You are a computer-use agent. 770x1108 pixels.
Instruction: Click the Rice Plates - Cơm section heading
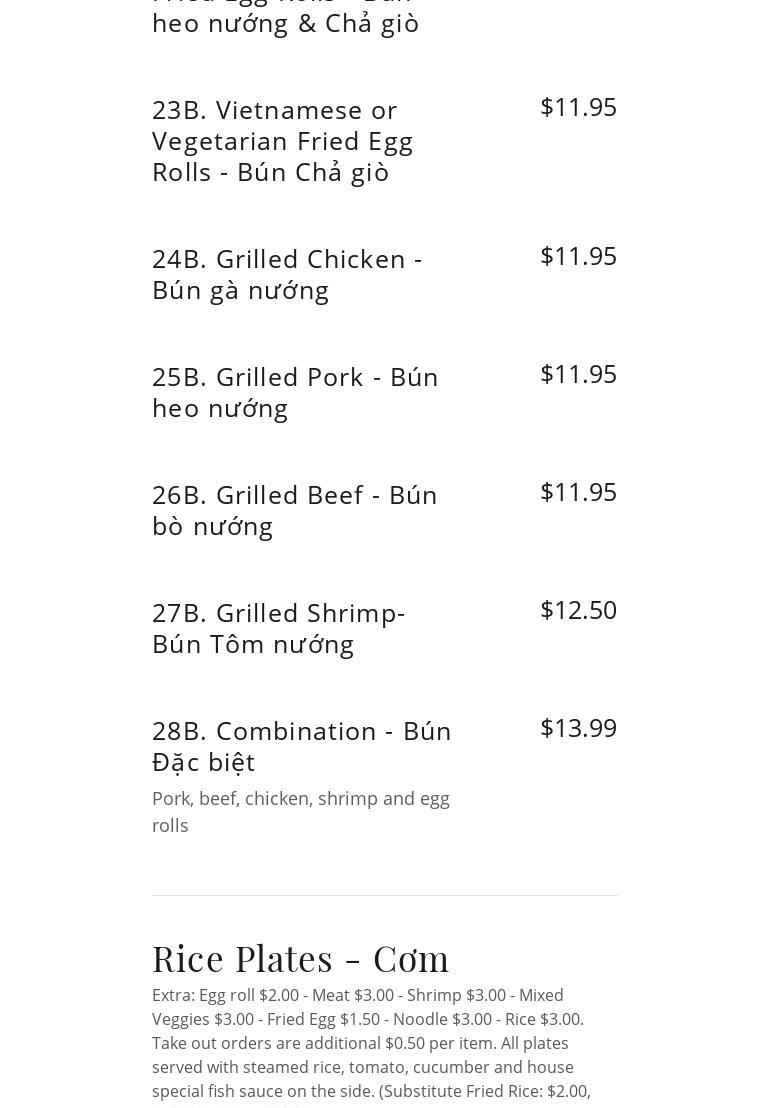(x=301, y=958)
